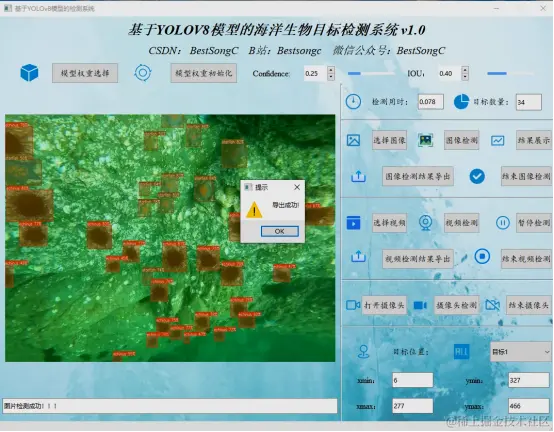Click the blue cube model icon
Image resolution: width=554 pixels, height=432 pixels.
29,73
